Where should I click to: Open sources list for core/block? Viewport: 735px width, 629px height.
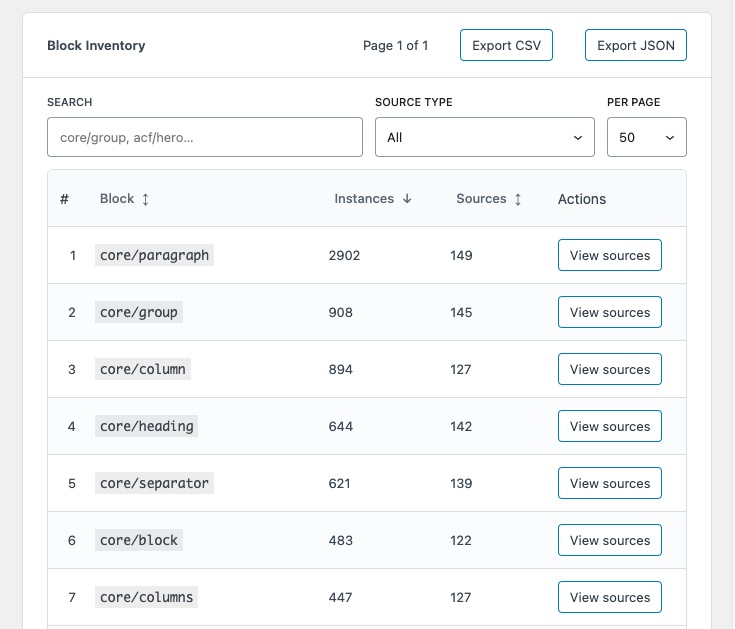coord(609,540)
